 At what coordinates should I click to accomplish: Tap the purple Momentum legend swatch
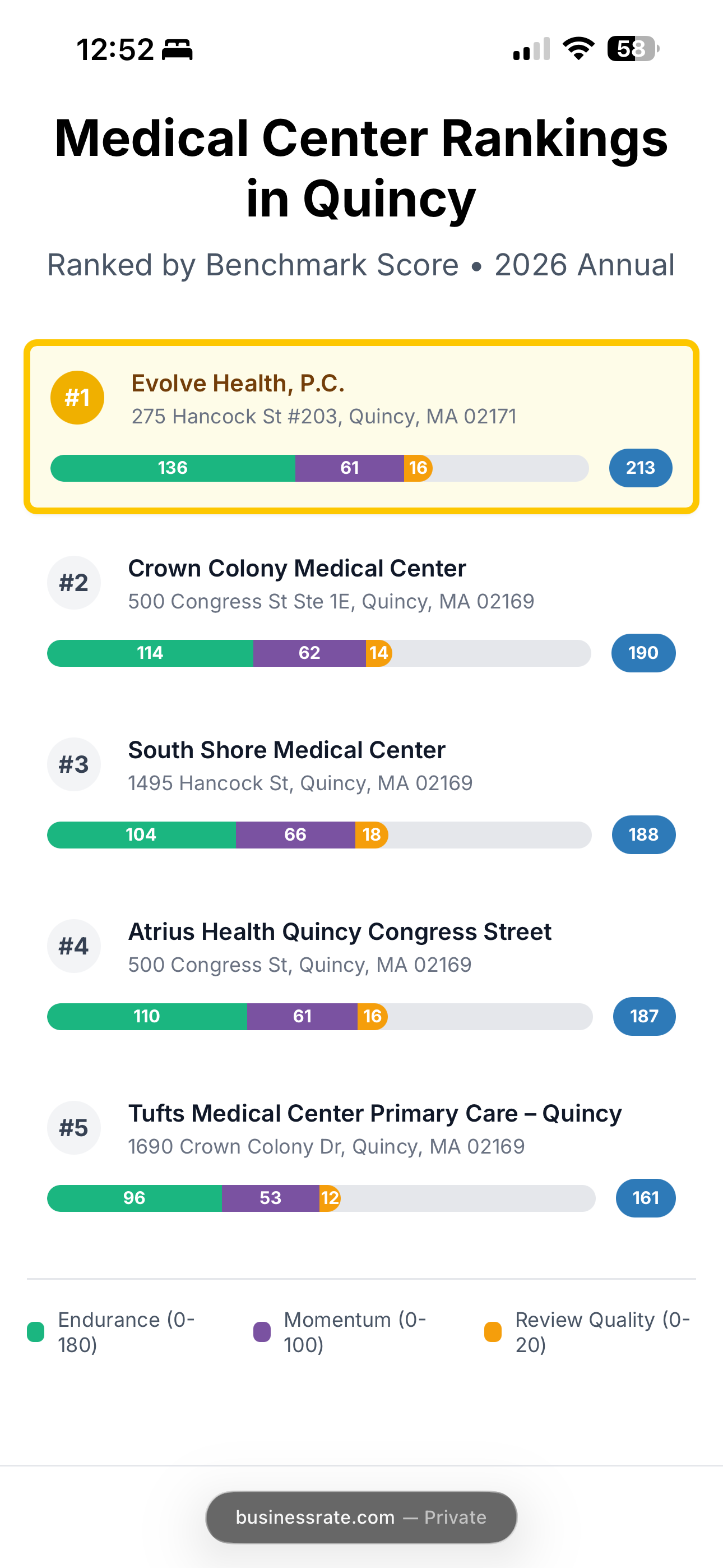[262, 1331]
